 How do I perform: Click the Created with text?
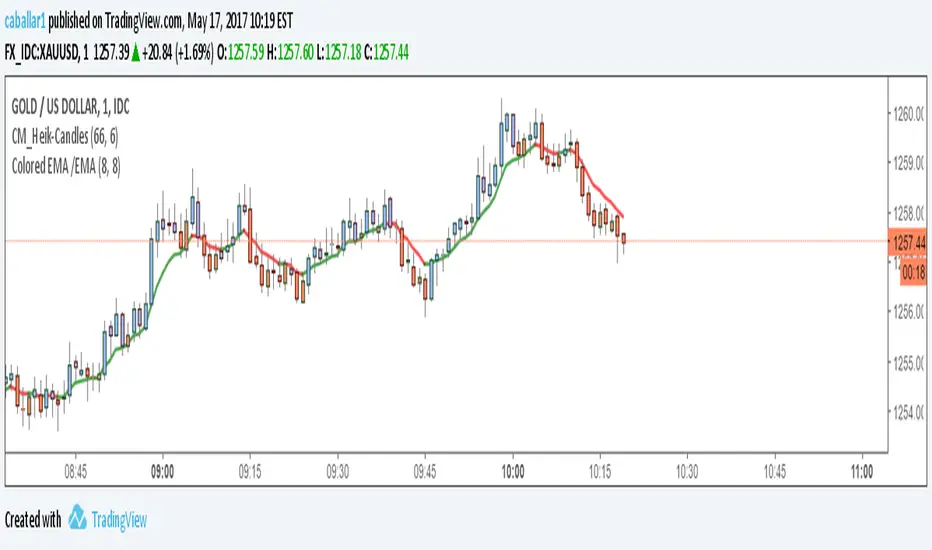pos(33,520)
